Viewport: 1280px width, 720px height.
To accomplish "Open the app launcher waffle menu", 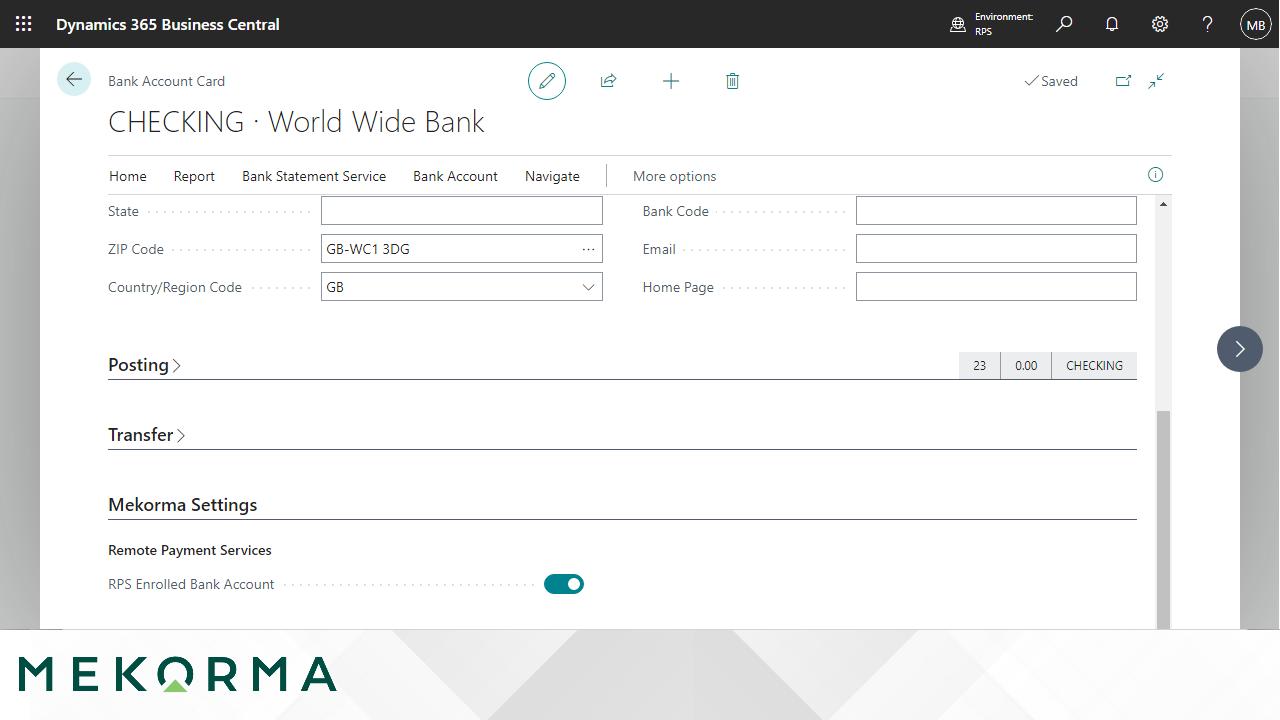I will point(24,24).
